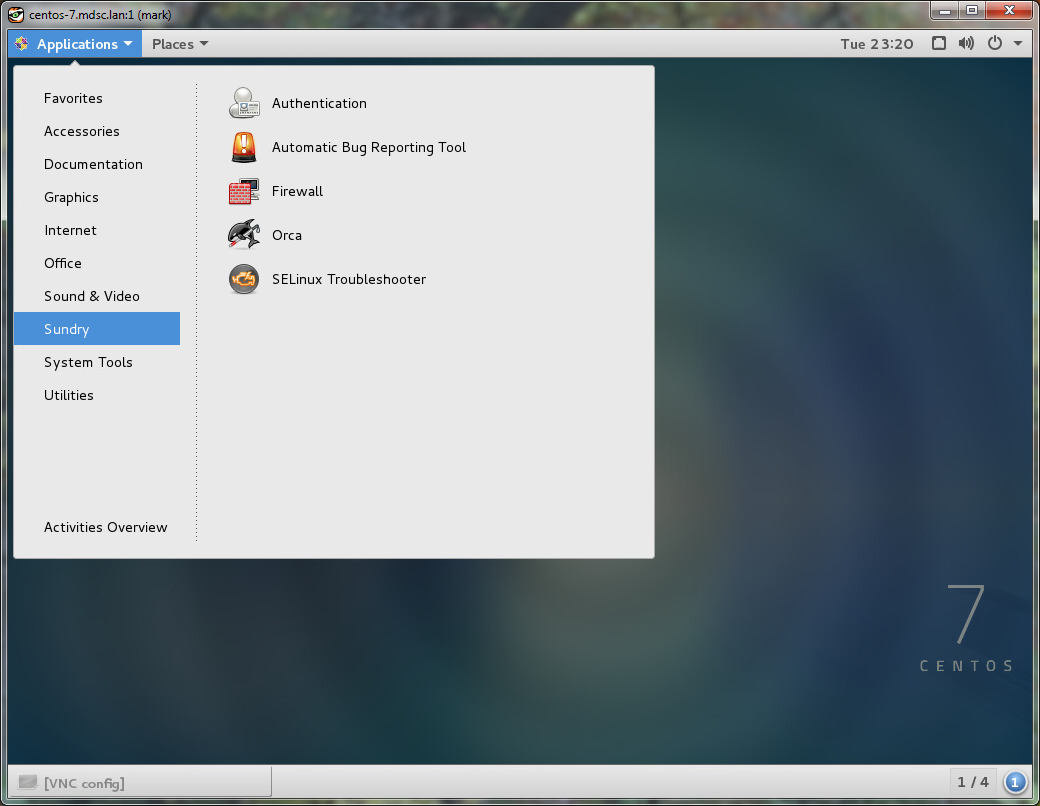Open Activities Overview
The height and width of the screenshot is (806, 1040).
[x=105, y=527]
